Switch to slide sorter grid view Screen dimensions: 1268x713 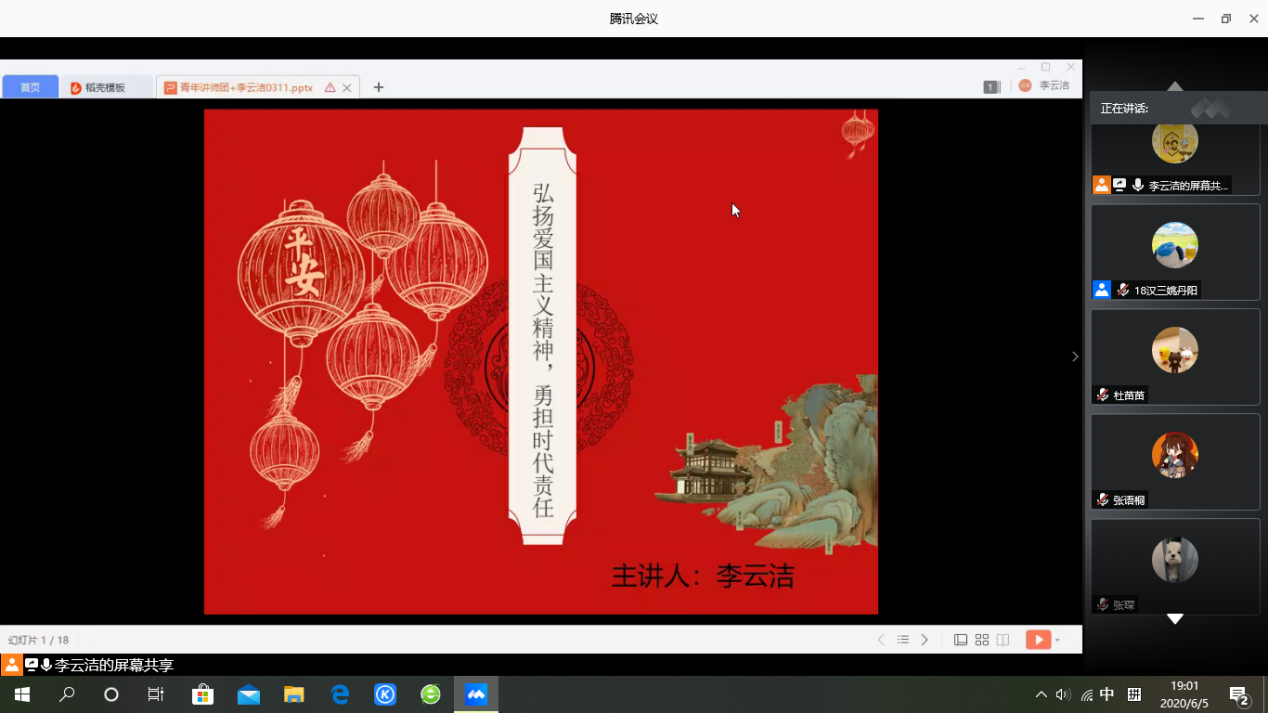[x=982, y=640]
